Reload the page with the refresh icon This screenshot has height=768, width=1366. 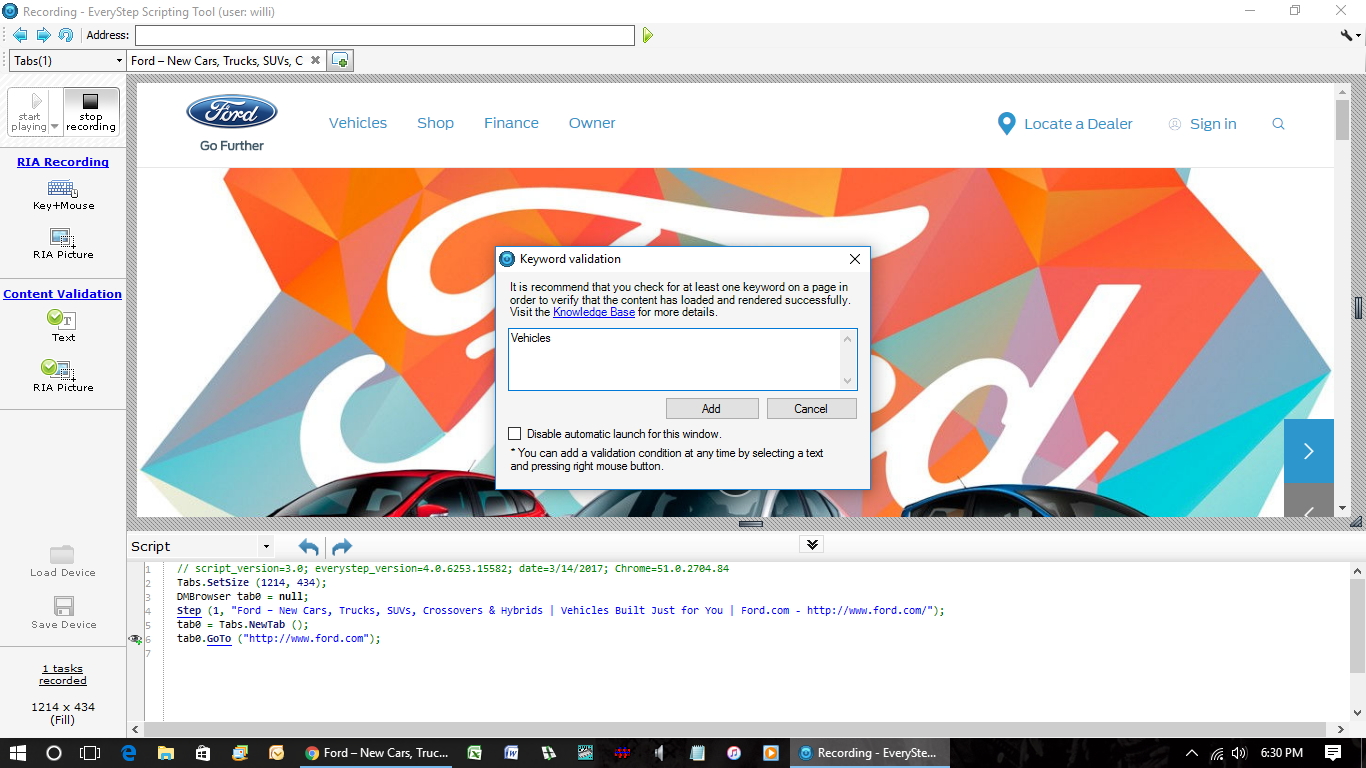coord(66,35)
